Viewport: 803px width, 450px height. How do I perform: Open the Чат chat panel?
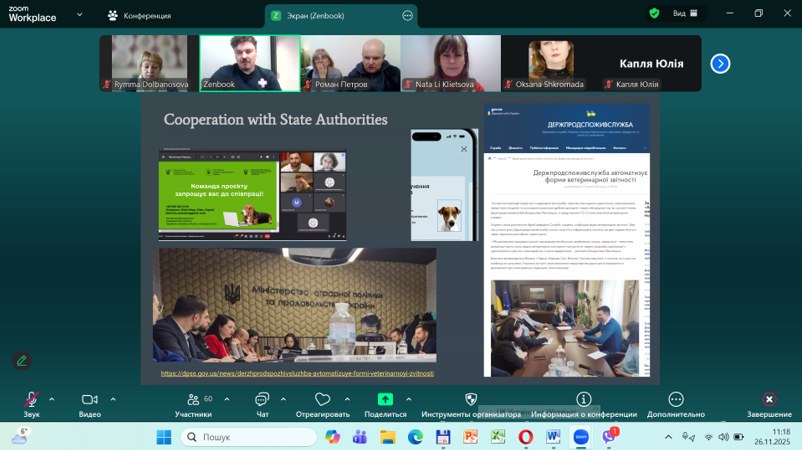point(262,400)
